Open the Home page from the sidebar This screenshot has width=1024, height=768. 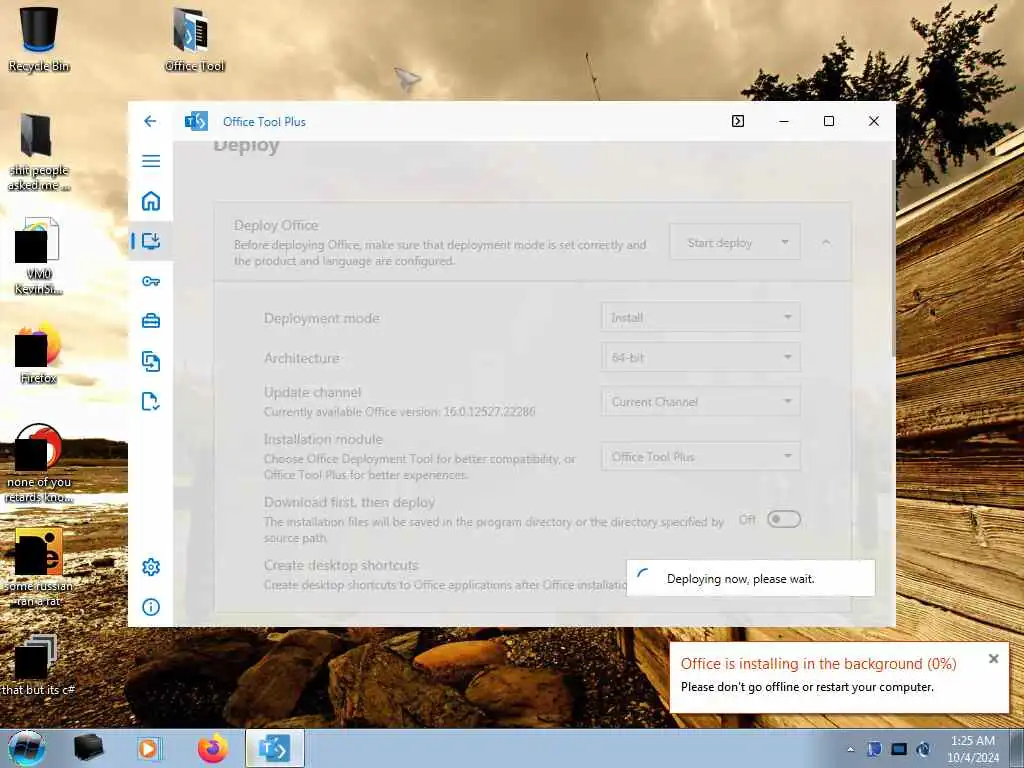point(151,200)
